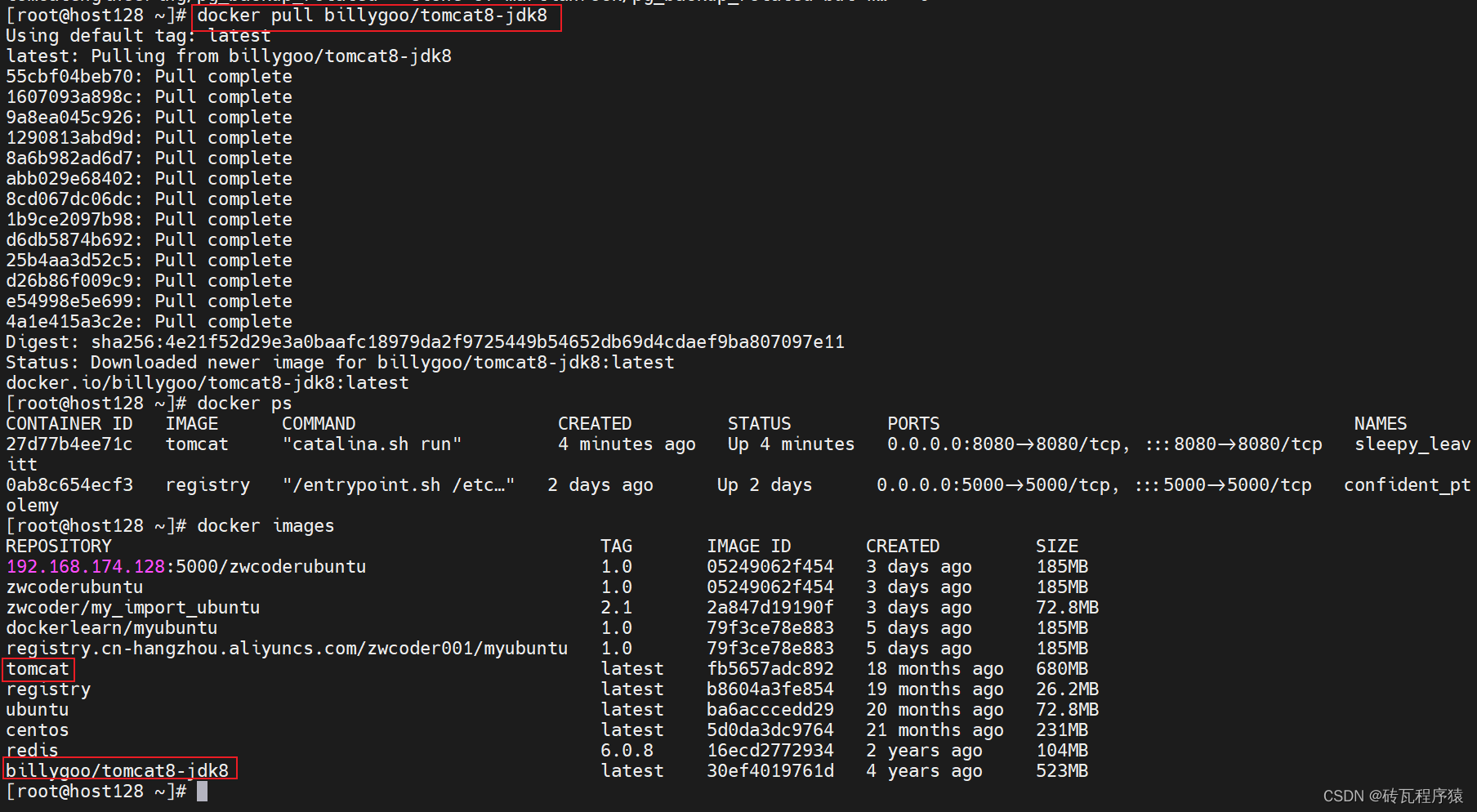Click image ID b8604a3fe854
This screenshot has width=1477, height=812.
click(770, 689)
